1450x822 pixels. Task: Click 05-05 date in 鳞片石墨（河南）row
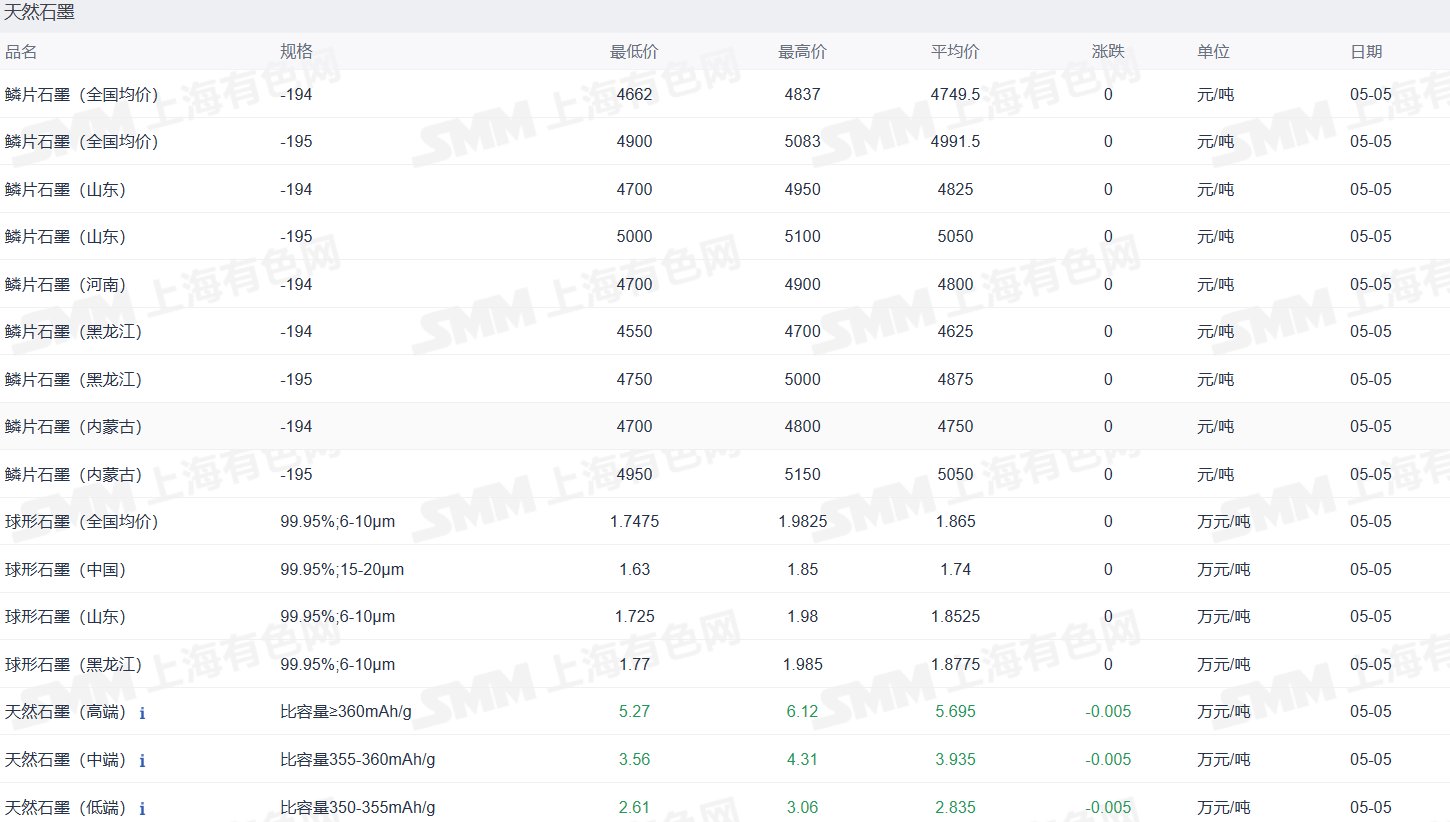[x=1370, y=284]
